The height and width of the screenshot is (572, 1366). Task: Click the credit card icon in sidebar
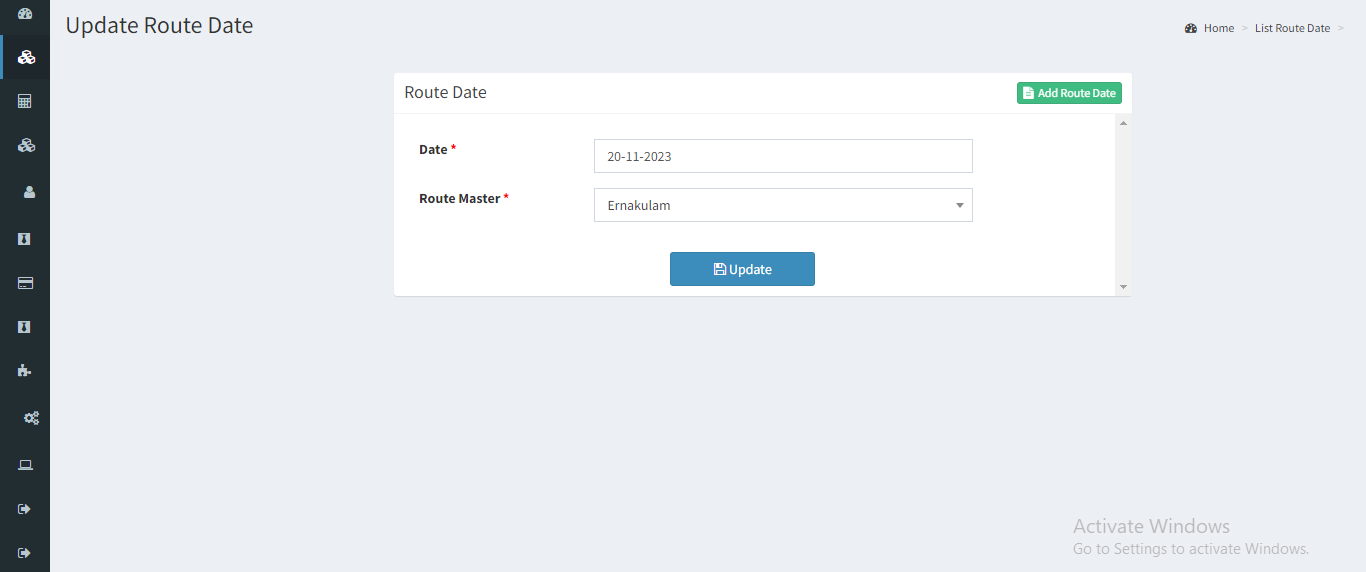pos(26,283)
